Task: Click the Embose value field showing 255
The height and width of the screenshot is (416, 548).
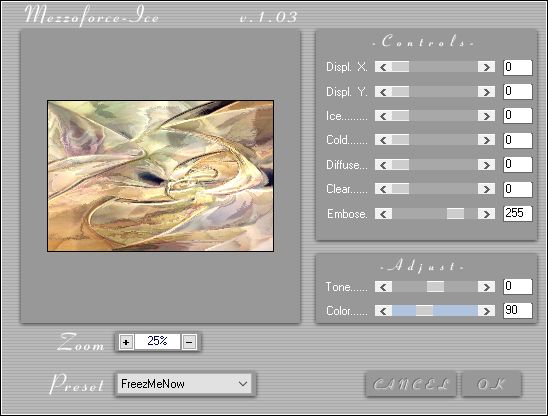Action: click(x=518, y=213)
